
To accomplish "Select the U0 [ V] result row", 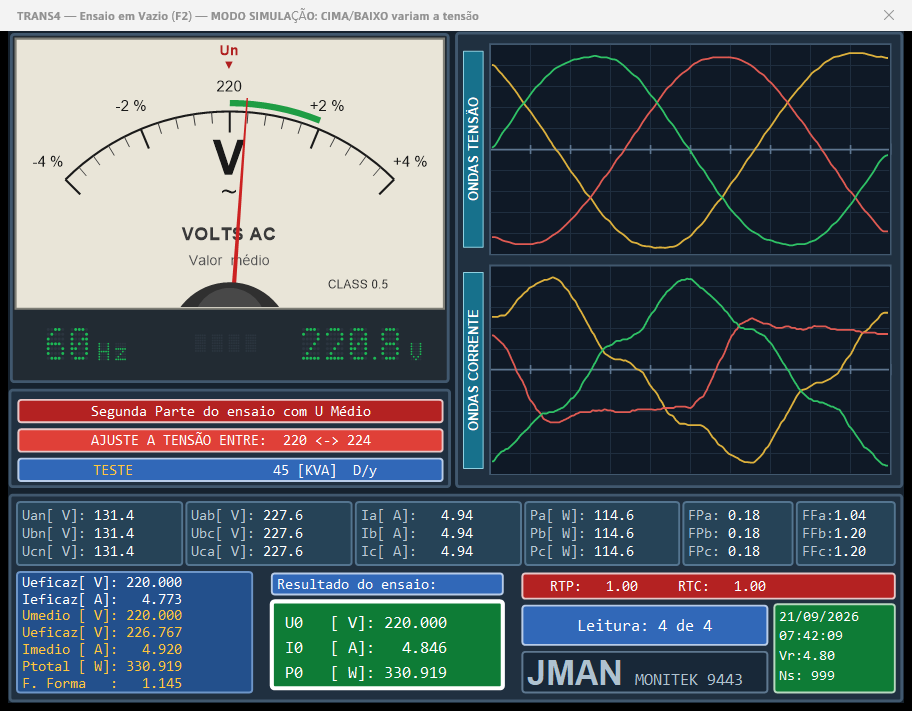I will [366, 623].
